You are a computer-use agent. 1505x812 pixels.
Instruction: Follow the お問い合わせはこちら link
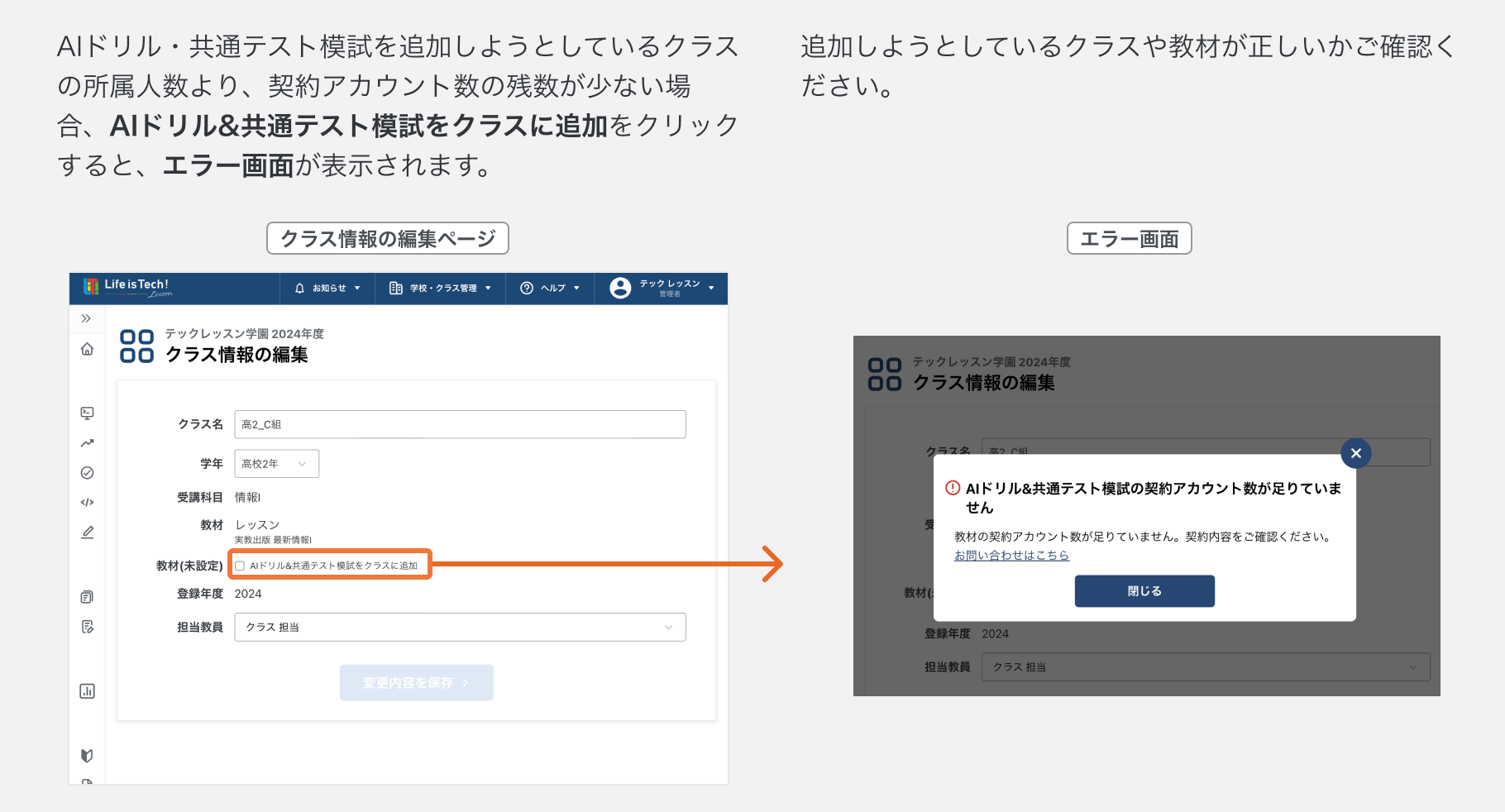[1011, 556]
